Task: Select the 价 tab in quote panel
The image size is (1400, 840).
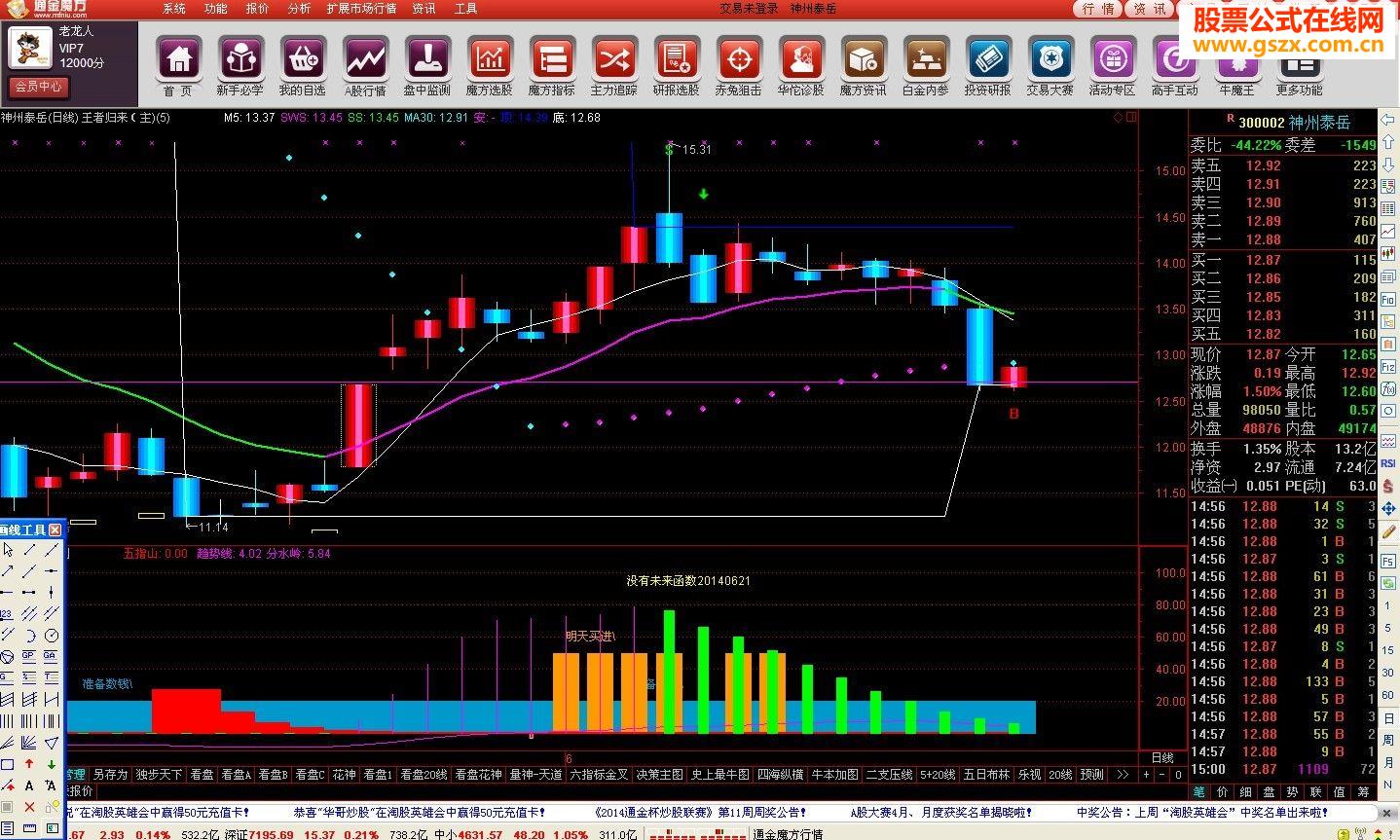Action: pos(1222,792)
